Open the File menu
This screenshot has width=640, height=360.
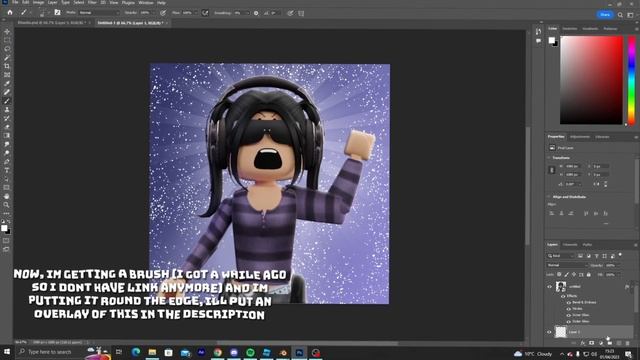pos(15,2)
